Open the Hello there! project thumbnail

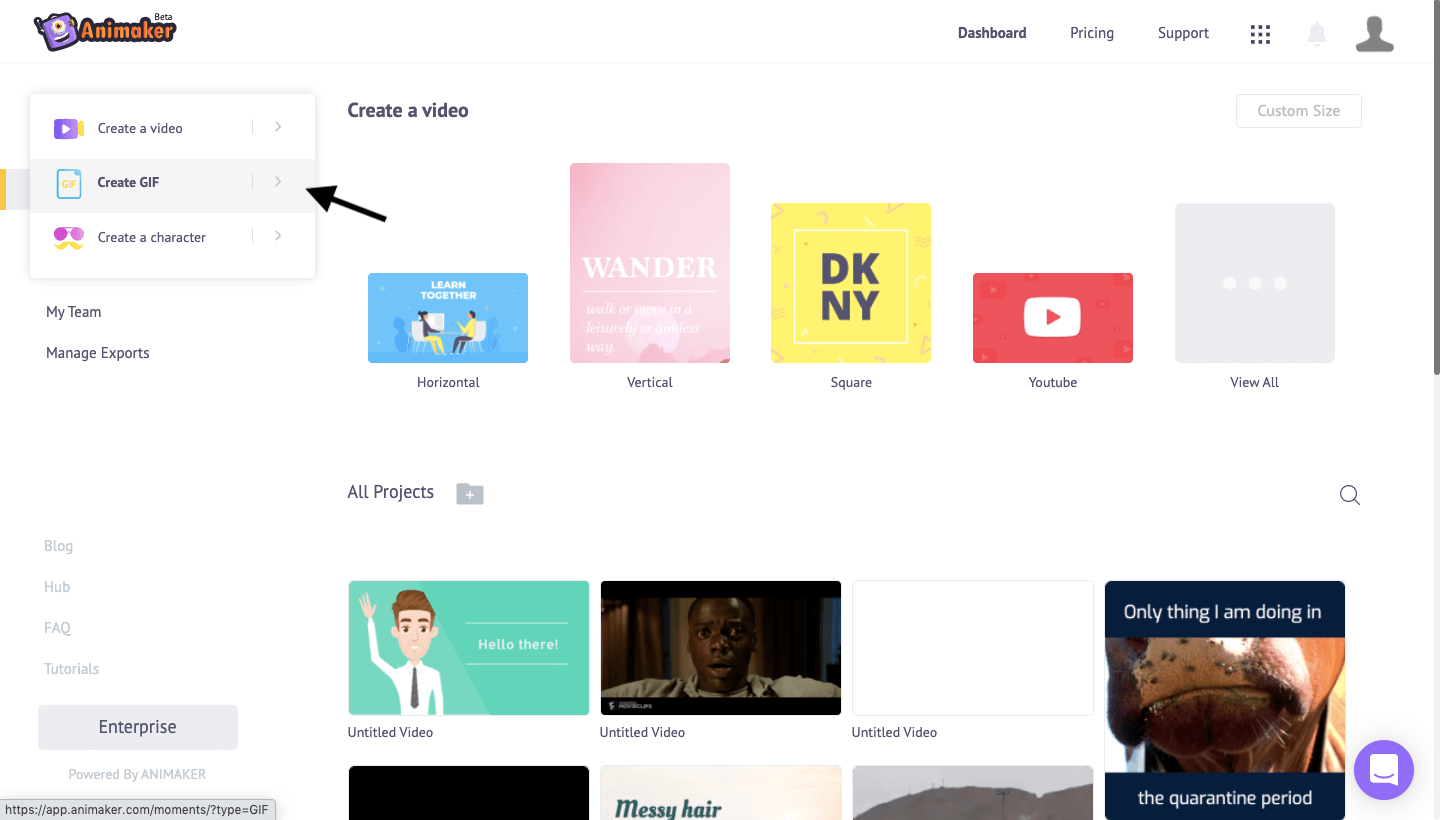pyautogui.click(x=468, y=647)
